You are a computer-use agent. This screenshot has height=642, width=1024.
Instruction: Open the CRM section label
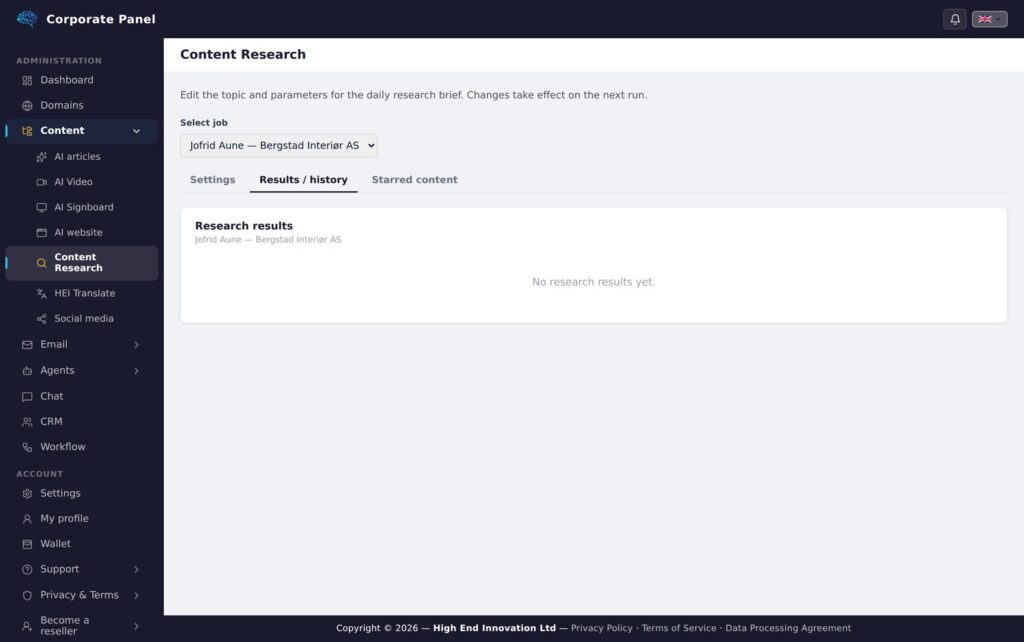pyautogui.click(x=51, y=422)
